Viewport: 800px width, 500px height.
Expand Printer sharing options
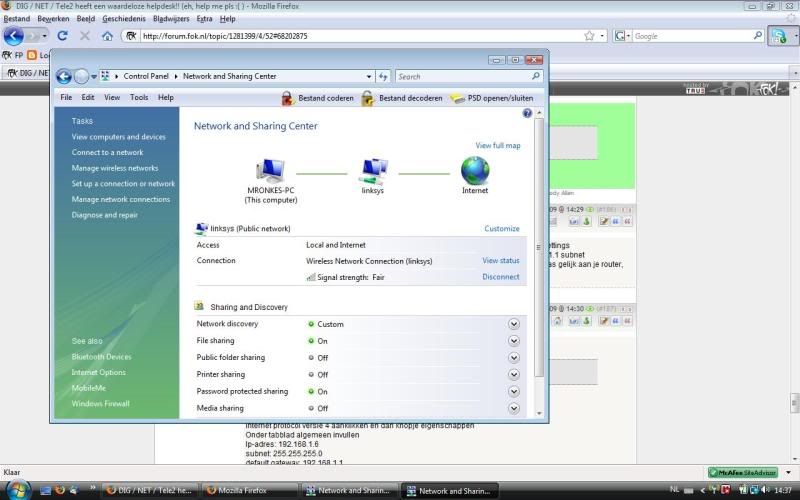pyautogui.click(x=514, y=374)
